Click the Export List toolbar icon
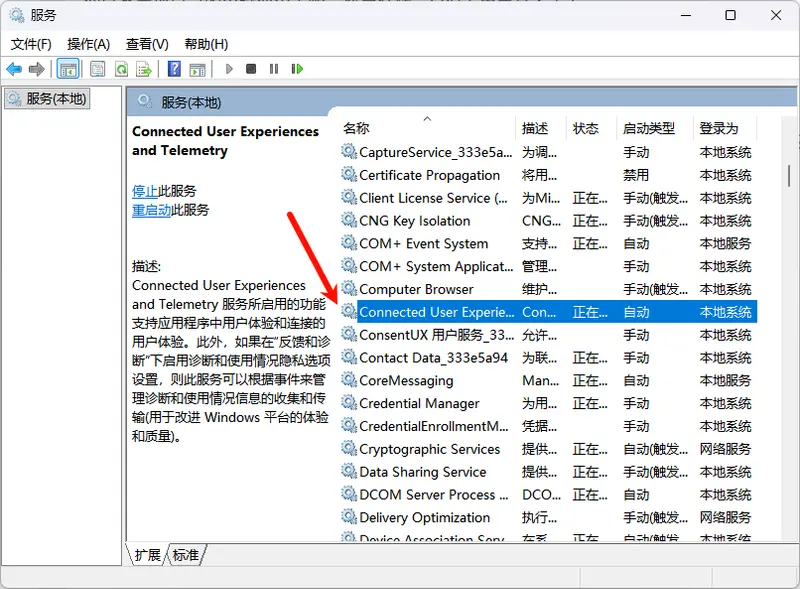800x589 pixels. 144,69
